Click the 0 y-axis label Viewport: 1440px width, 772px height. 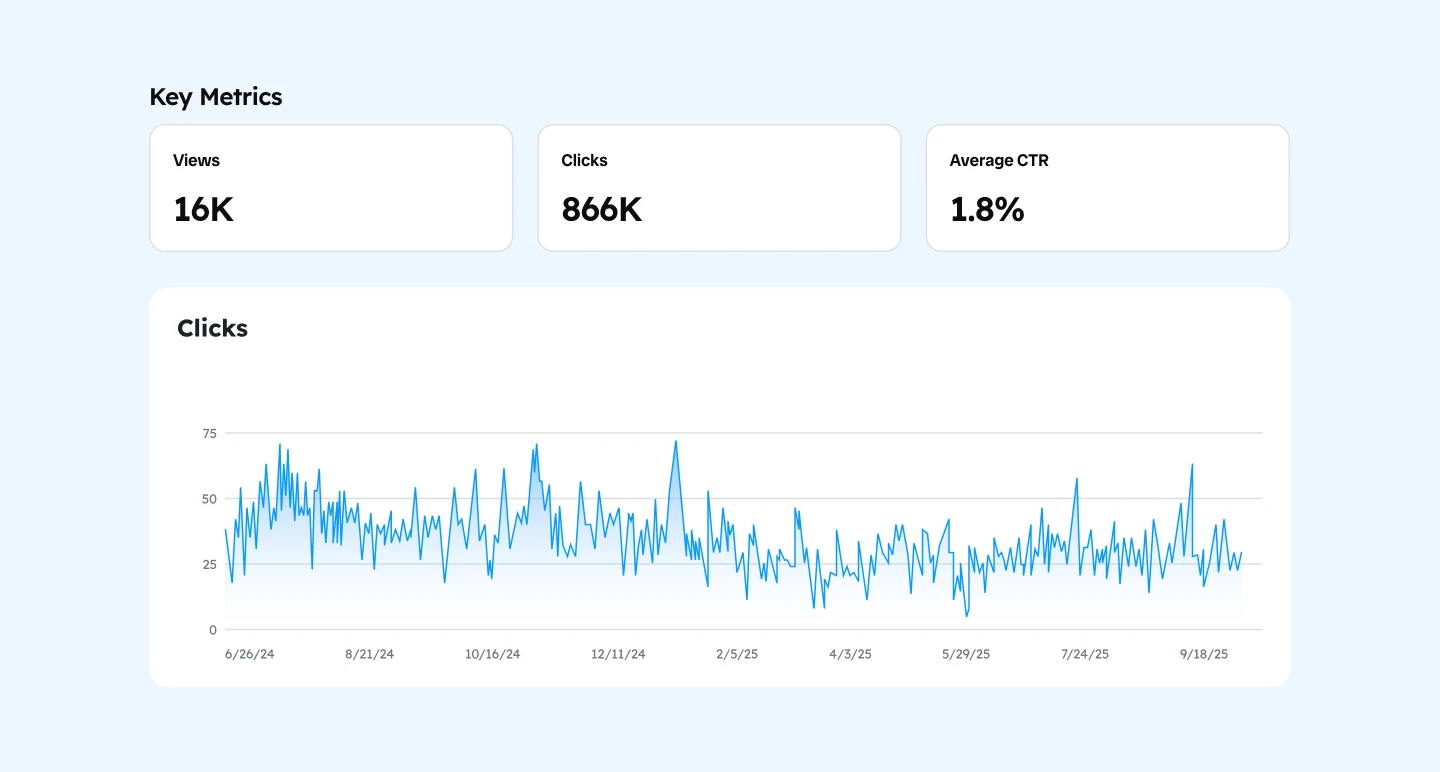tap(212, 630)
